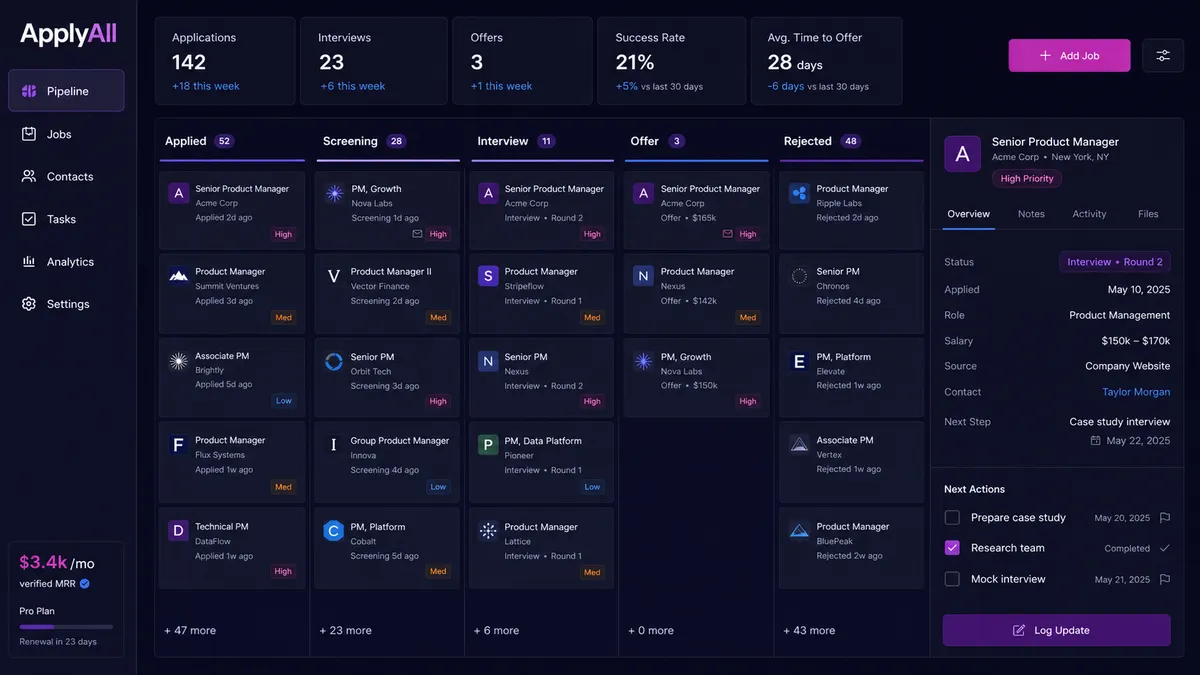1200x675 pixels.
Task: Click flag icon beside Mock interview
Action: [x=1164, y=579]
